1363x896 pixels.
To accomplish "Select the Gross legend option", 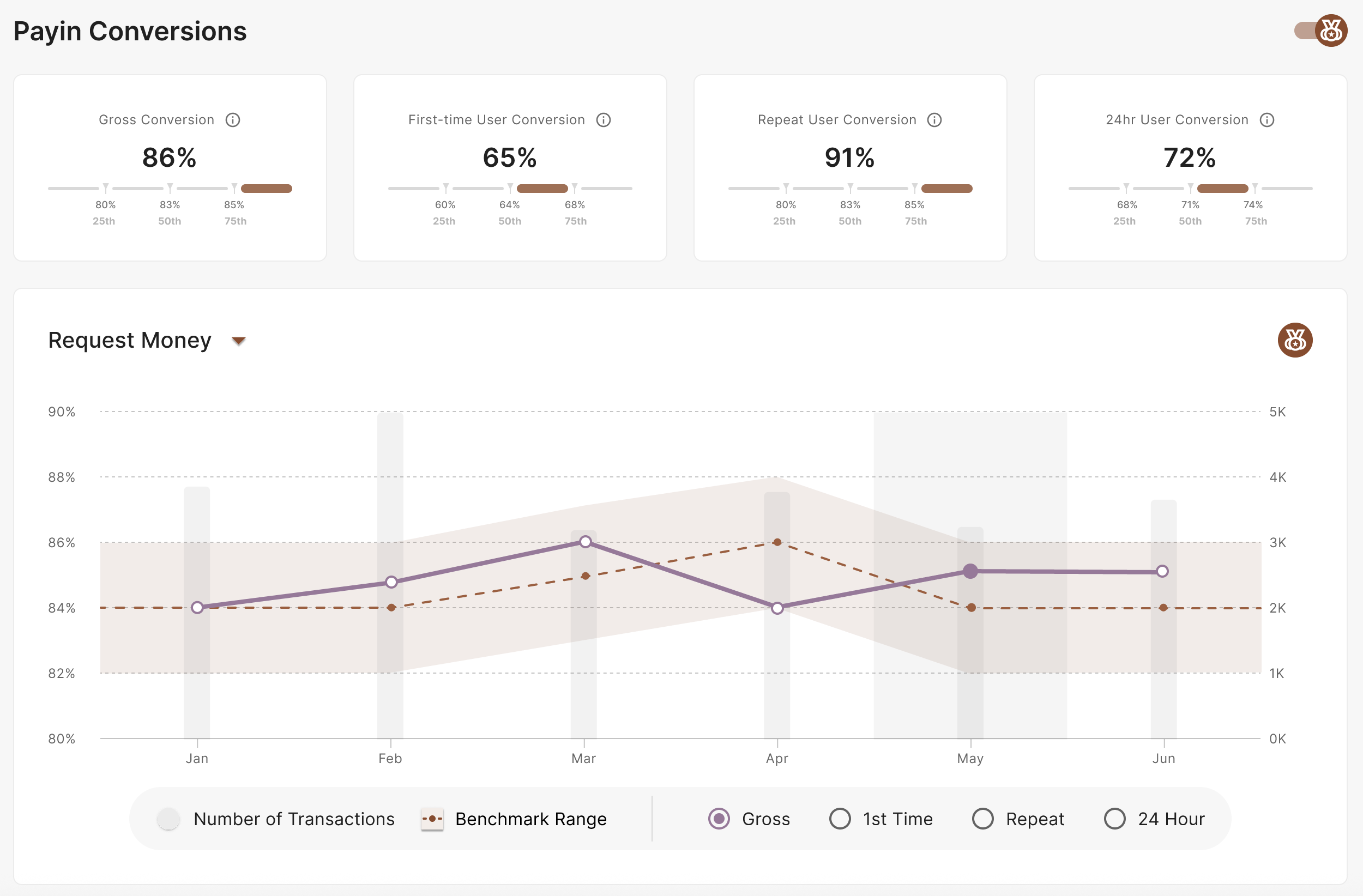I will (x=719, y=819).
